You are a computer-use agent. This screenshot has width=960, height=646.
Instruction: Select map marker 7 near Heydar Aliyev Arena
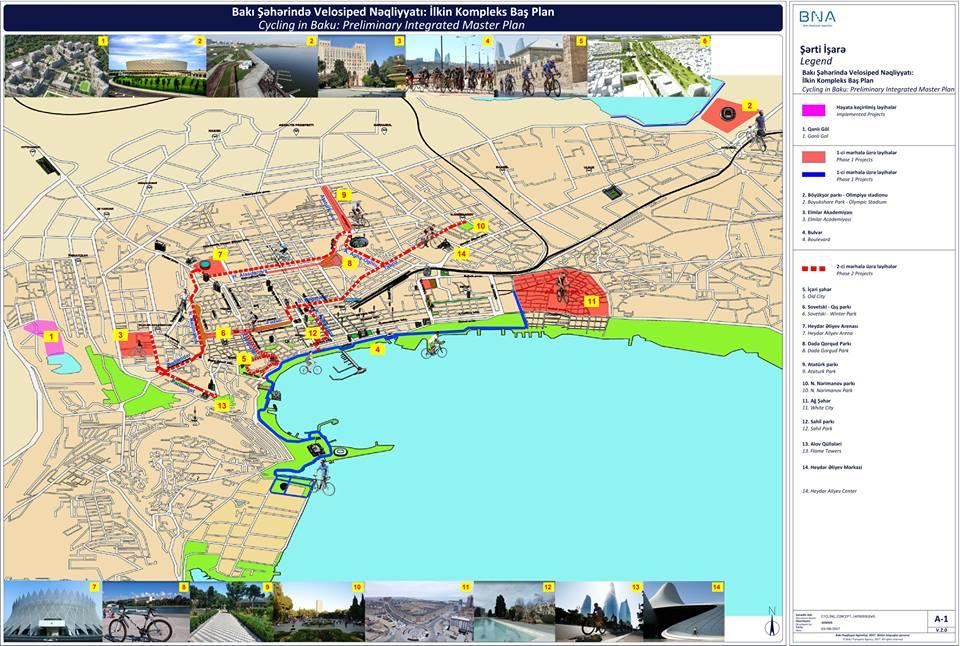[x=219, y=256]
